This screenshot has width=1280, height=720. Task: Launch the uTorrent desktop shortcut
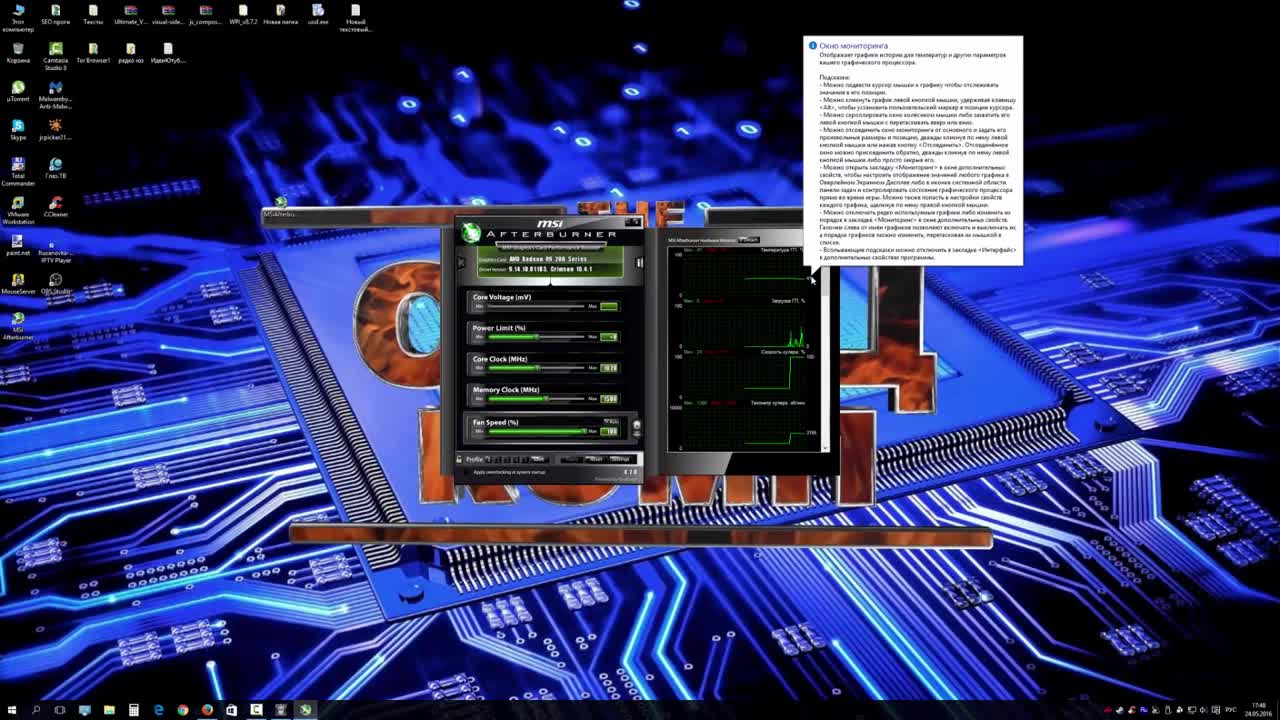point(18,92)
